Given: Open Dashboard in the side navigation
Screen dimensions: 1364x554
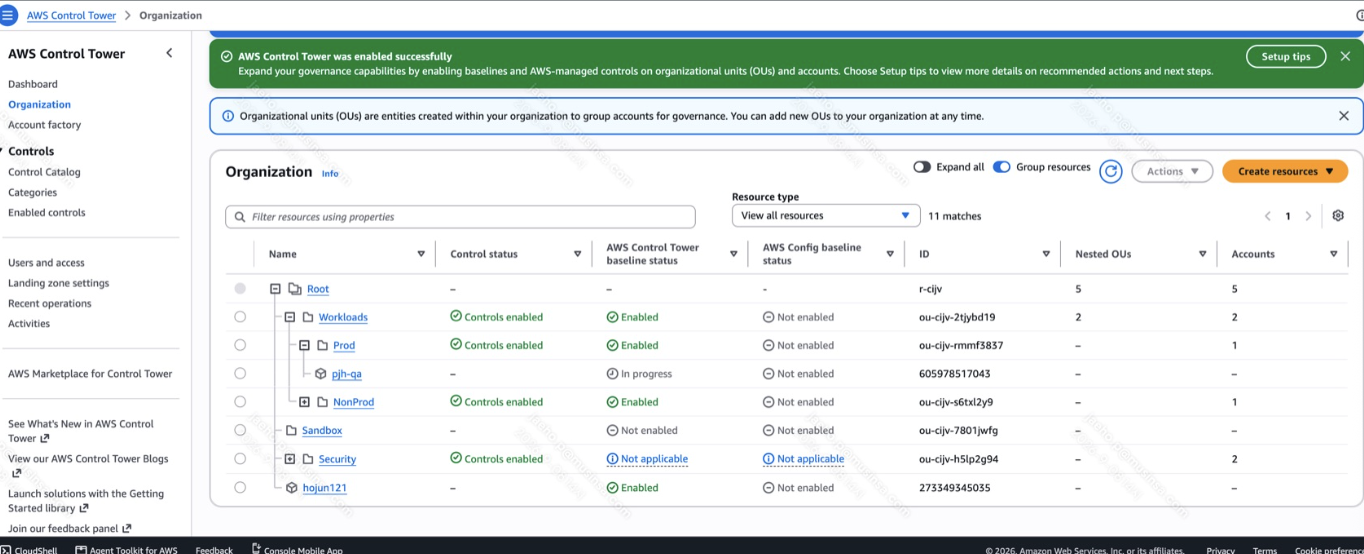Looking at the screenshot, I should (33, 84).
